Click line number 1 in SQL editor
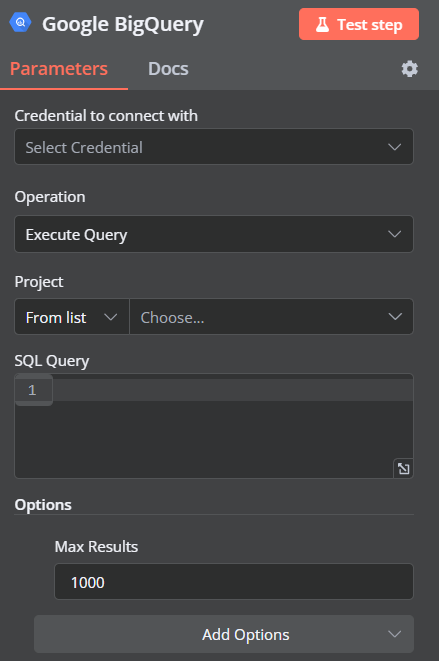 [x=32, y=390]
